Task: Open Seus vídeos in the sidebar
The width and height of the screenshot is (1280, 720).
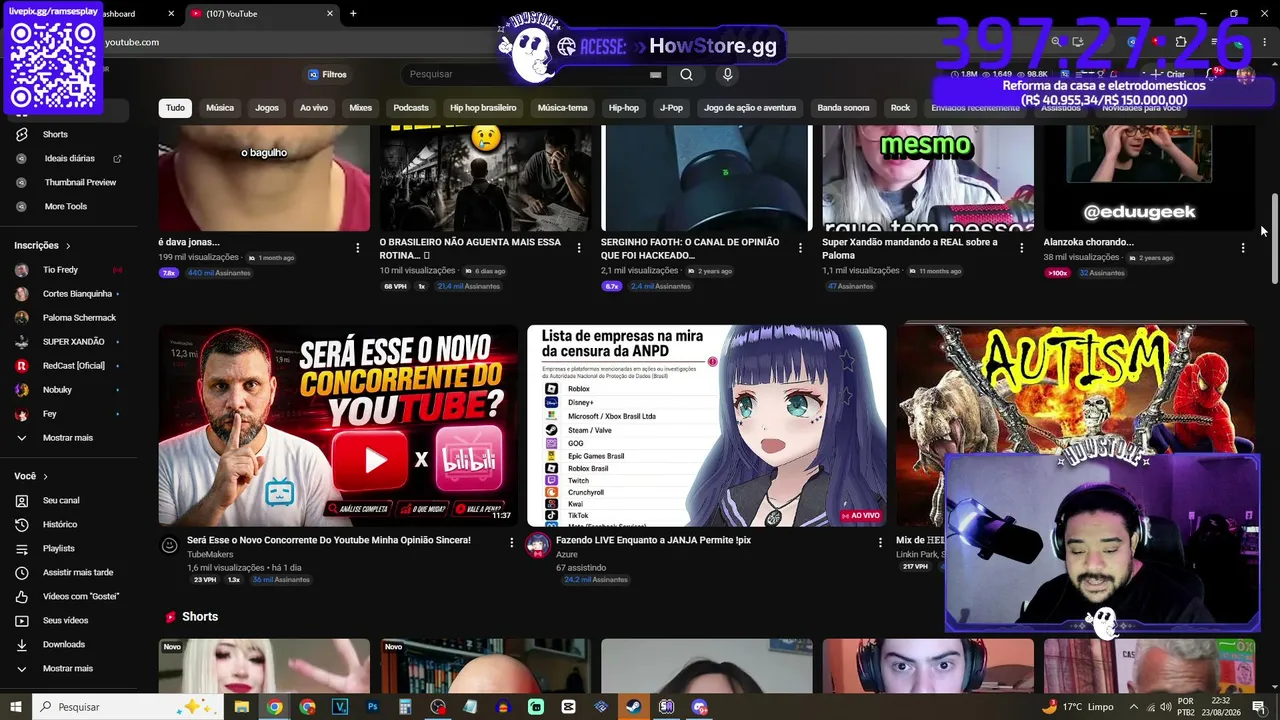Action: [66, 620]
